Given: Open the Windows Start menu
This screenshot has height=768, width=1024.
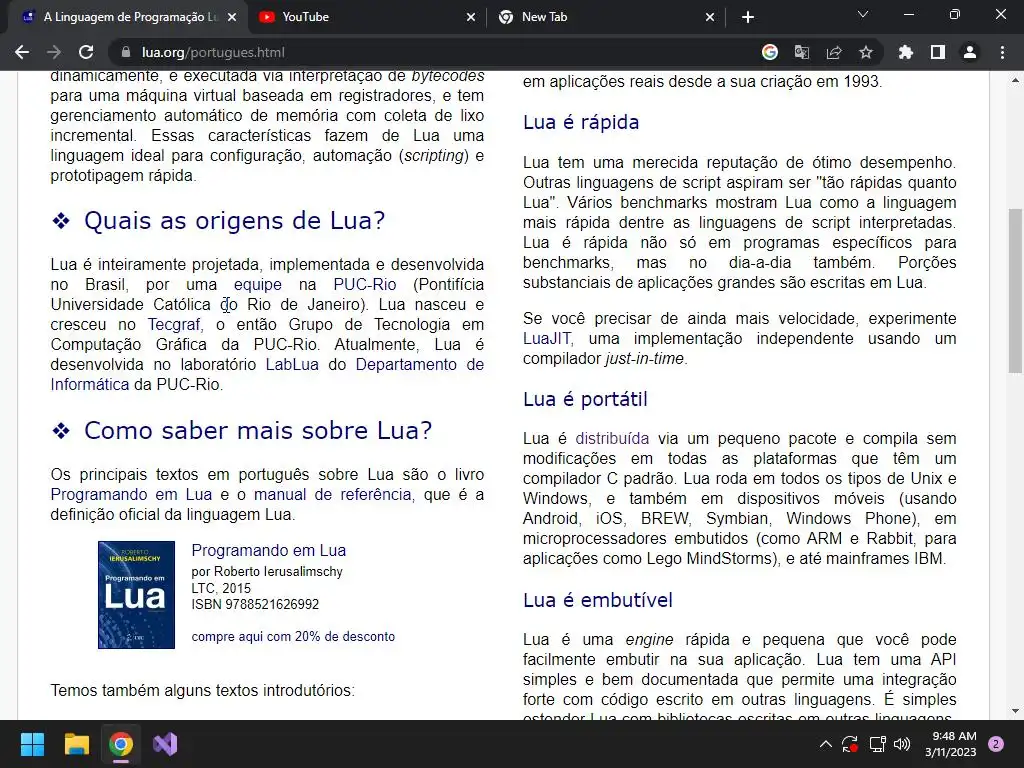Looking at the screenshot, I should click(x=32, y=744).
